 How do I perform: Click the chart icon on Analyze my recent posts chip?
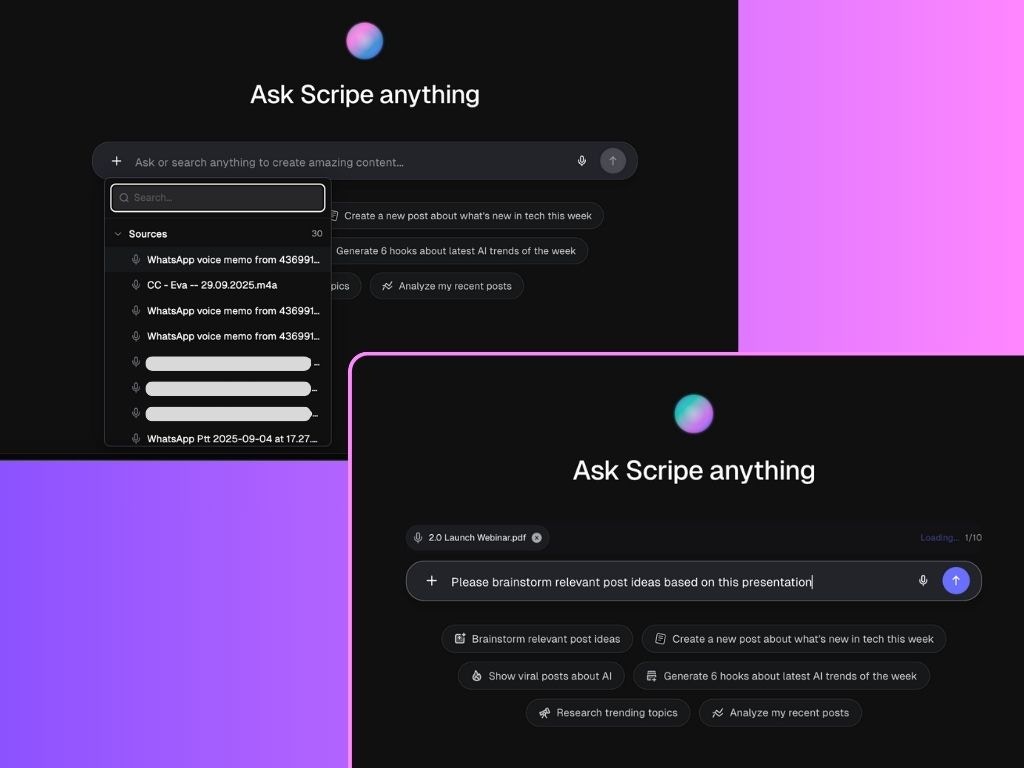pos(718,713)
